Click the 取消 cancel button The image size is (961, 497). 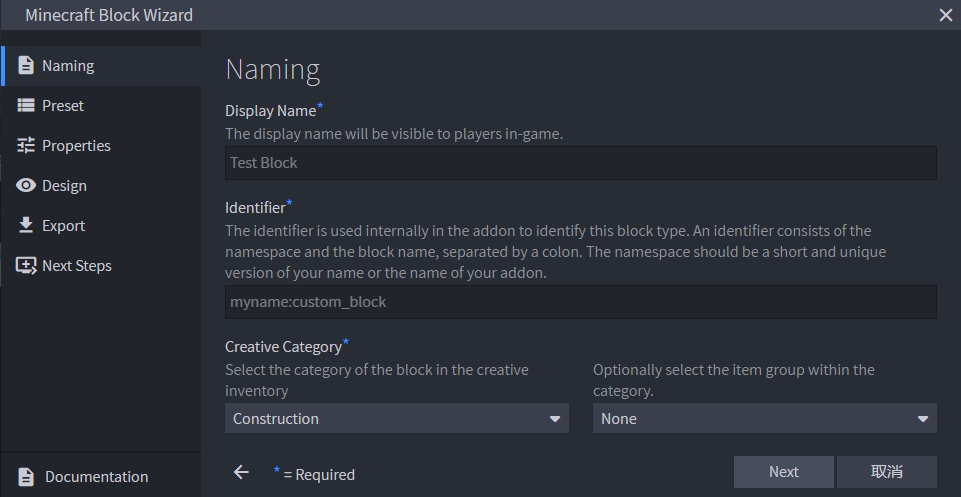pos(887,472)
